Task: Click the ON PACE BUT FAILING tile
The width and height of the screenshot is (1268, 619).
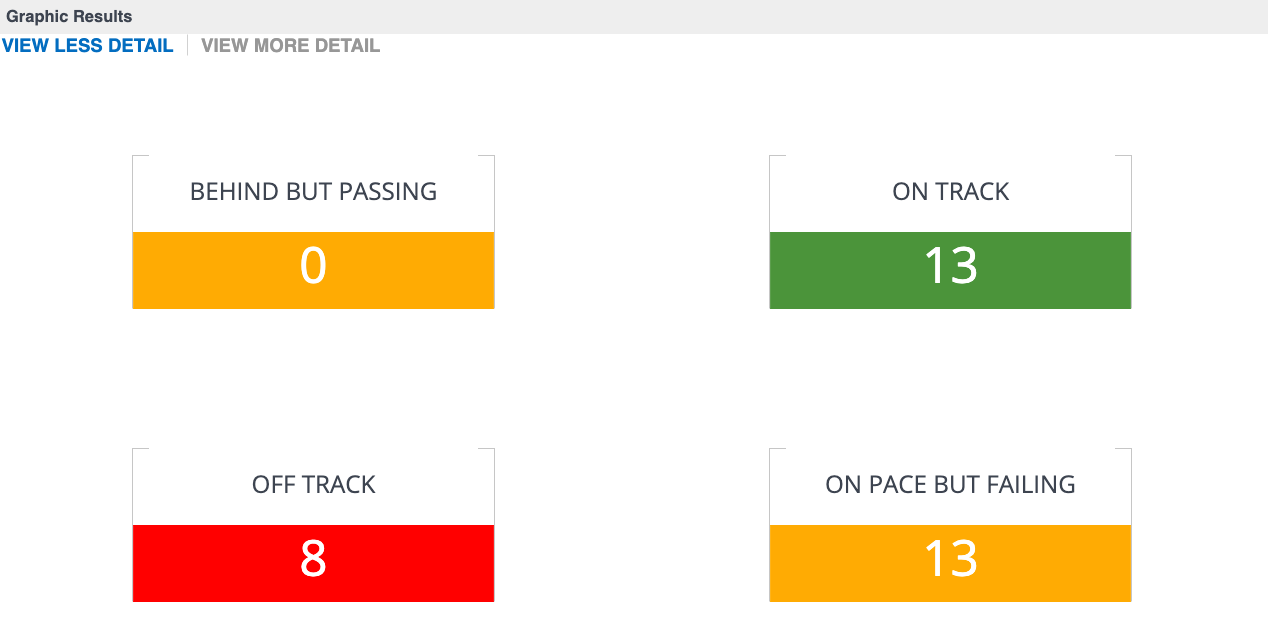Action: [950, 525]
